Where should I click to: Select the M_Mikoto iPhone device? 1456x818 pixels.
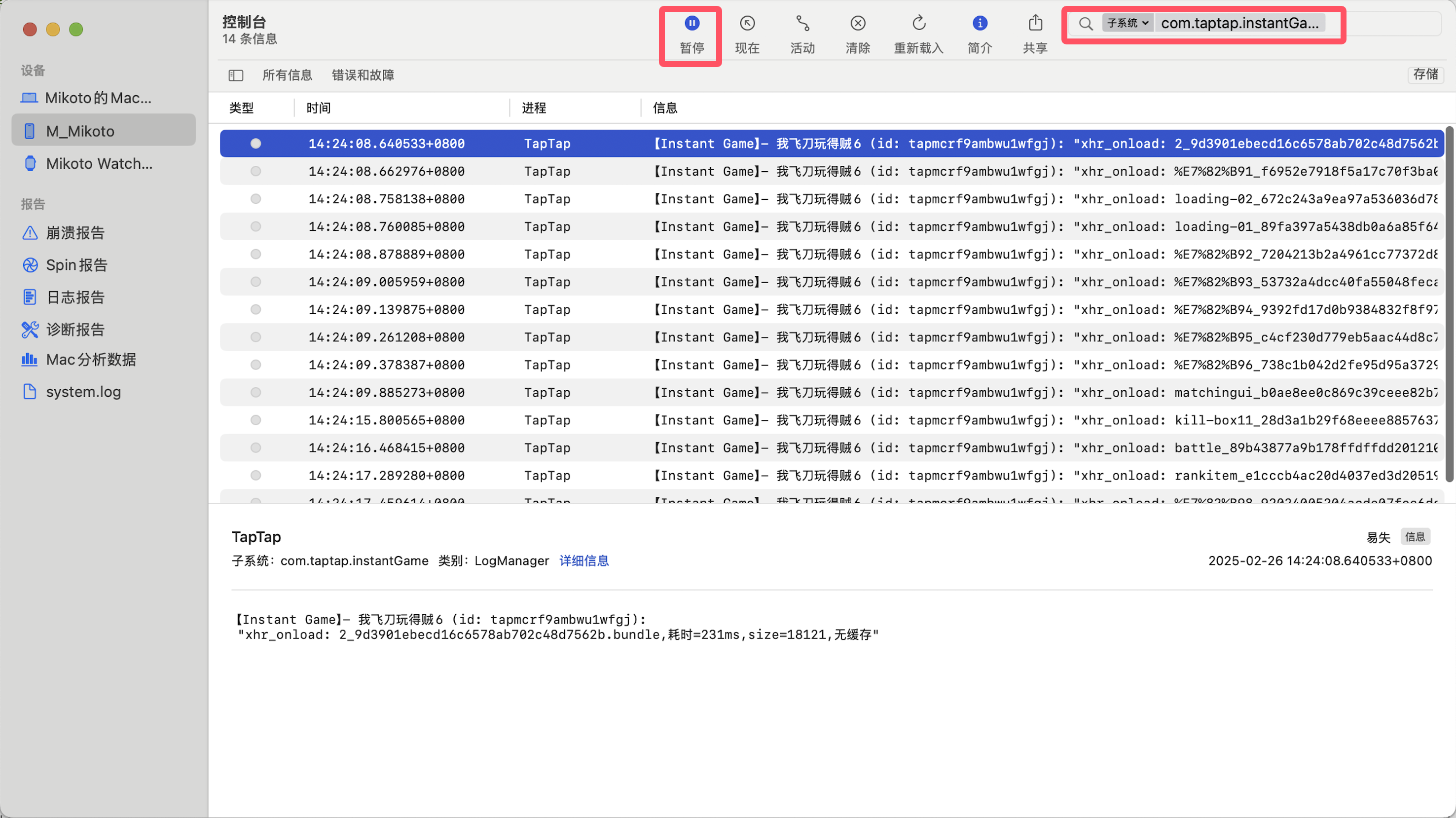coord(104,131)
